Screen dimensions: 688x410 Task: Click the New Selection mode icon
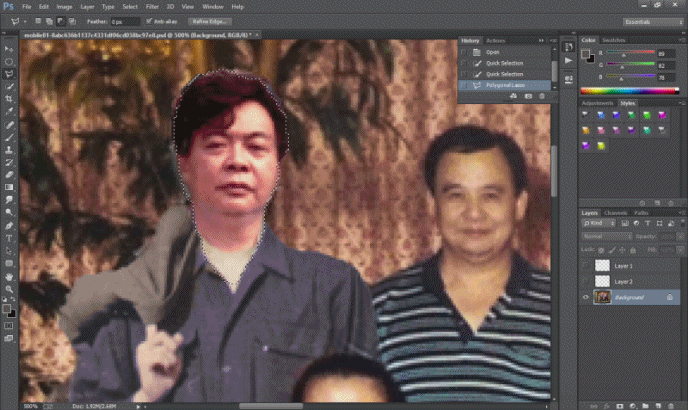coord(38,21)
